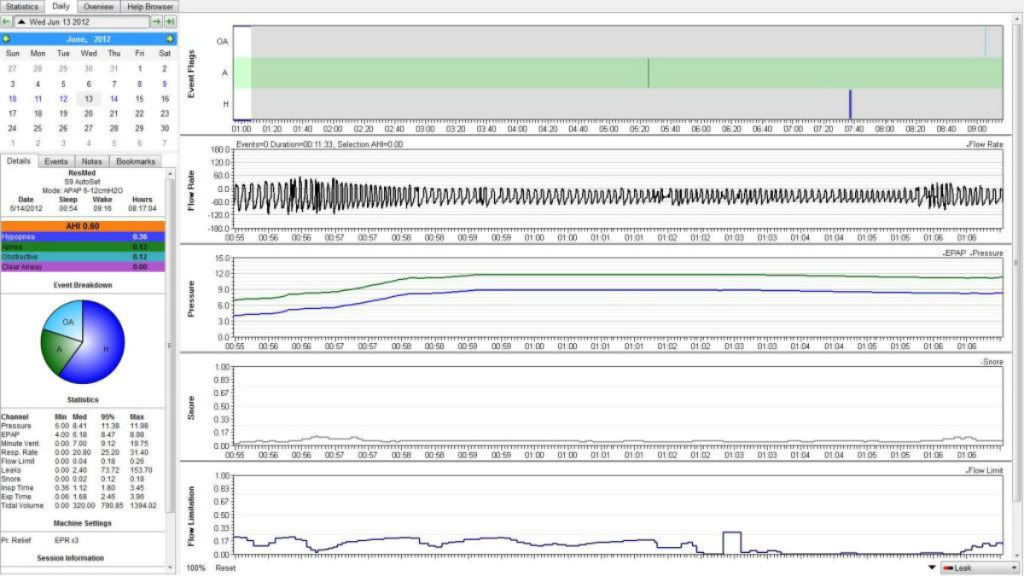Go to previous day with left arrow

click(8, 21)
